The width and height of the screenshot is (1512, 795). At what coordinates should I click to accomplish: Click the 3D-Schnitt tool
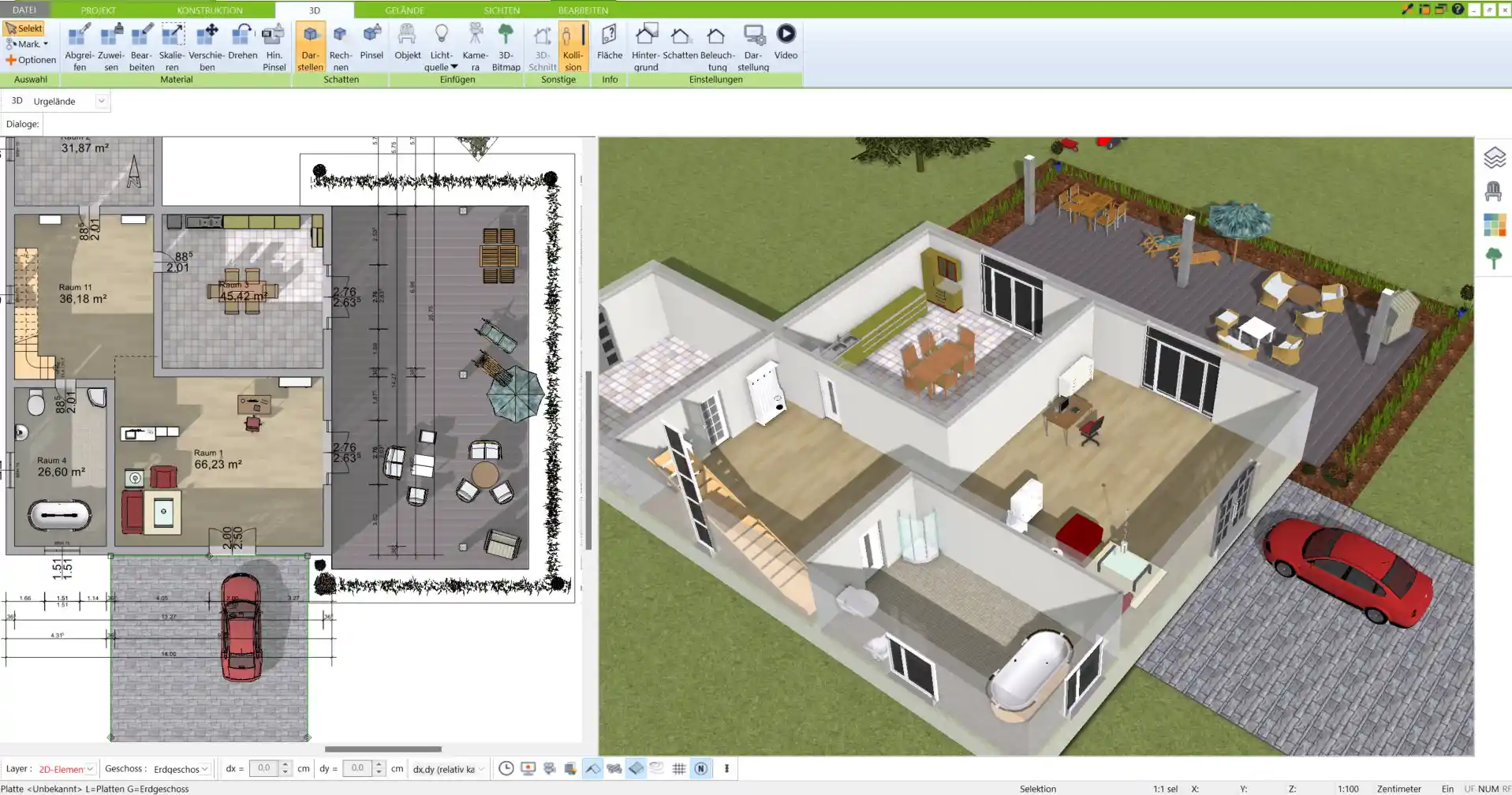click(x=542, y=47)
